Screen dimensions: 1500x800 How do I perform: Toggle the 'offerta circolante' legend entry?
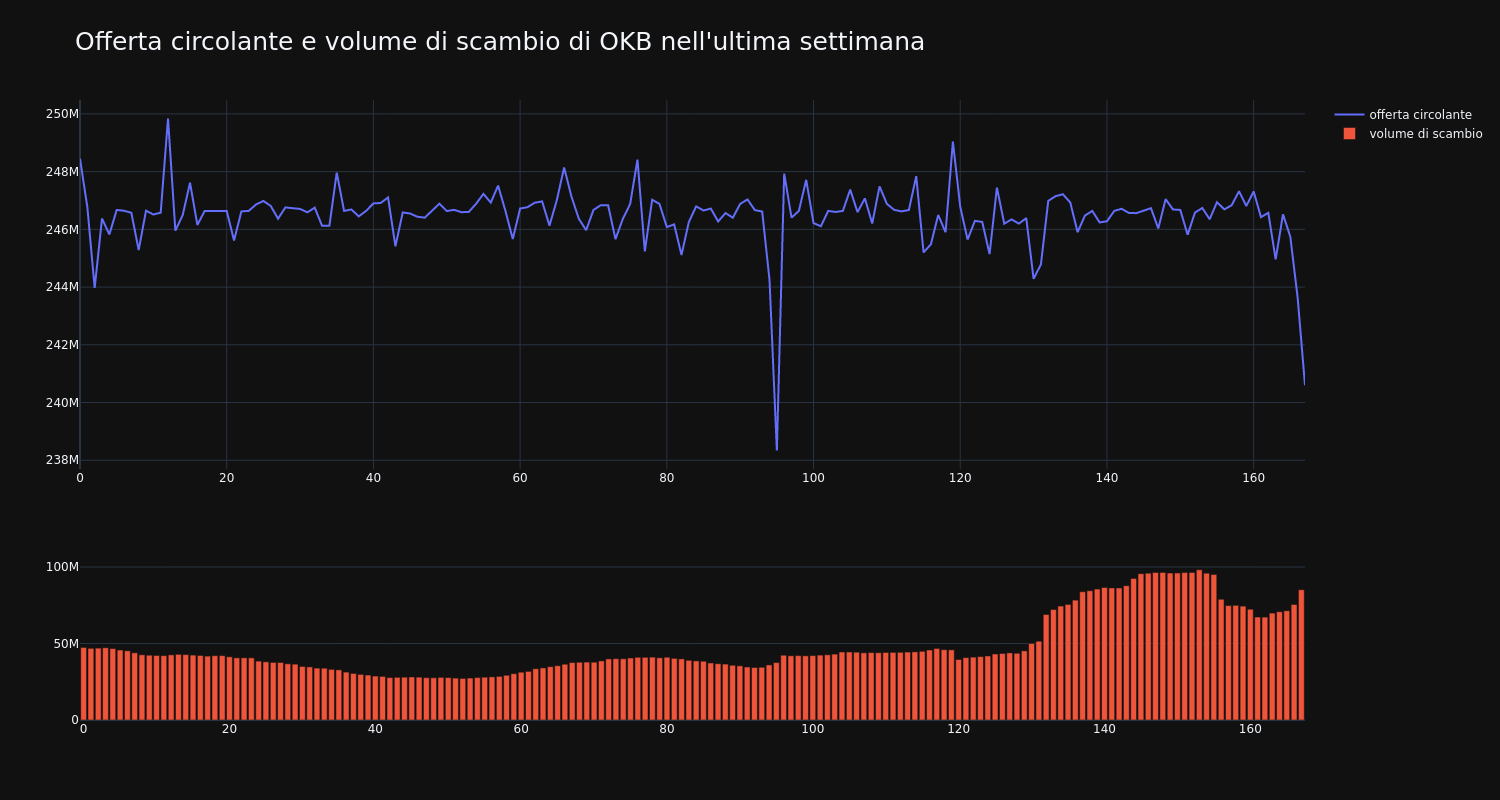tap(1408, 115)
